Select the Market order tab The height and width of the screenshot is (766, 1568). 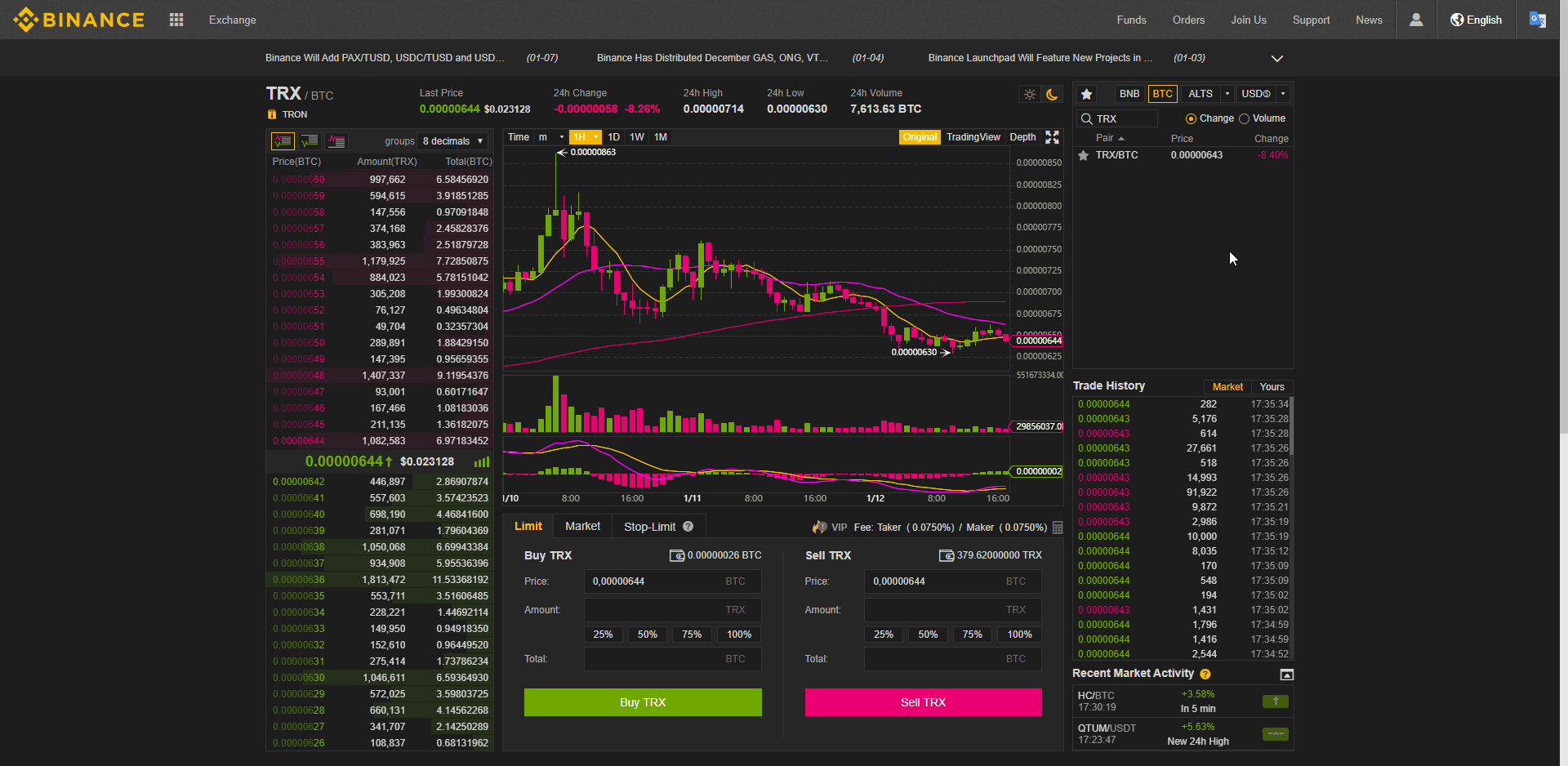pos(582,527)
